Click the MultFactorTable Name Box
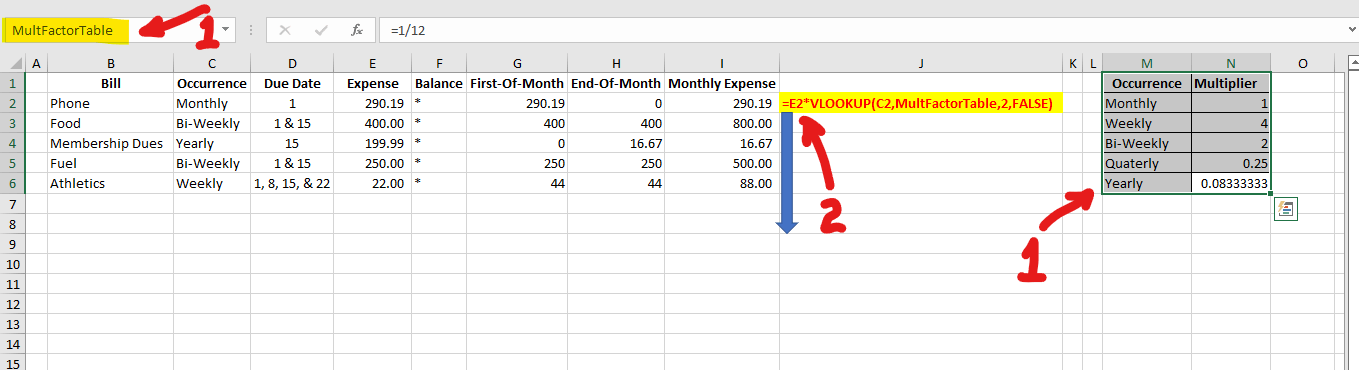Viewport: 1359px width, 370px height. coord(110,30)
